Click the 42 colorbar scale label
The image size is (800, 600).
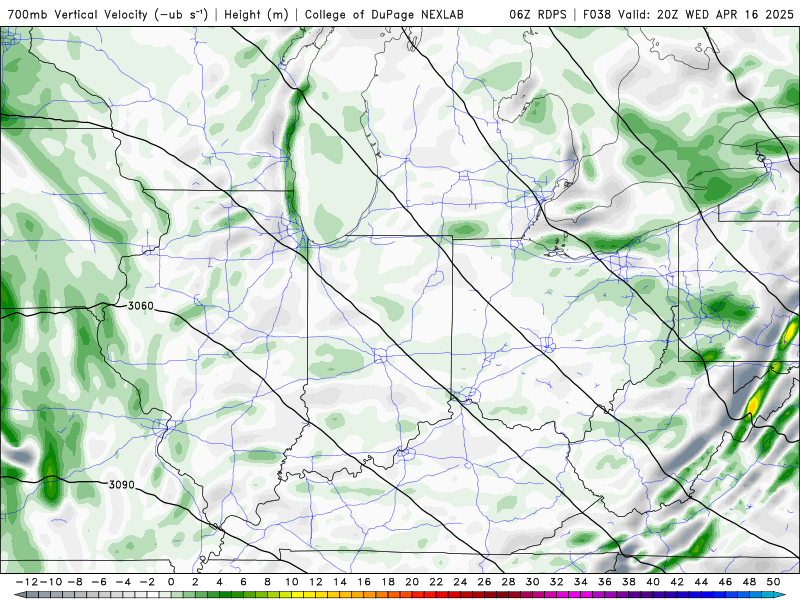click(678, 582)
